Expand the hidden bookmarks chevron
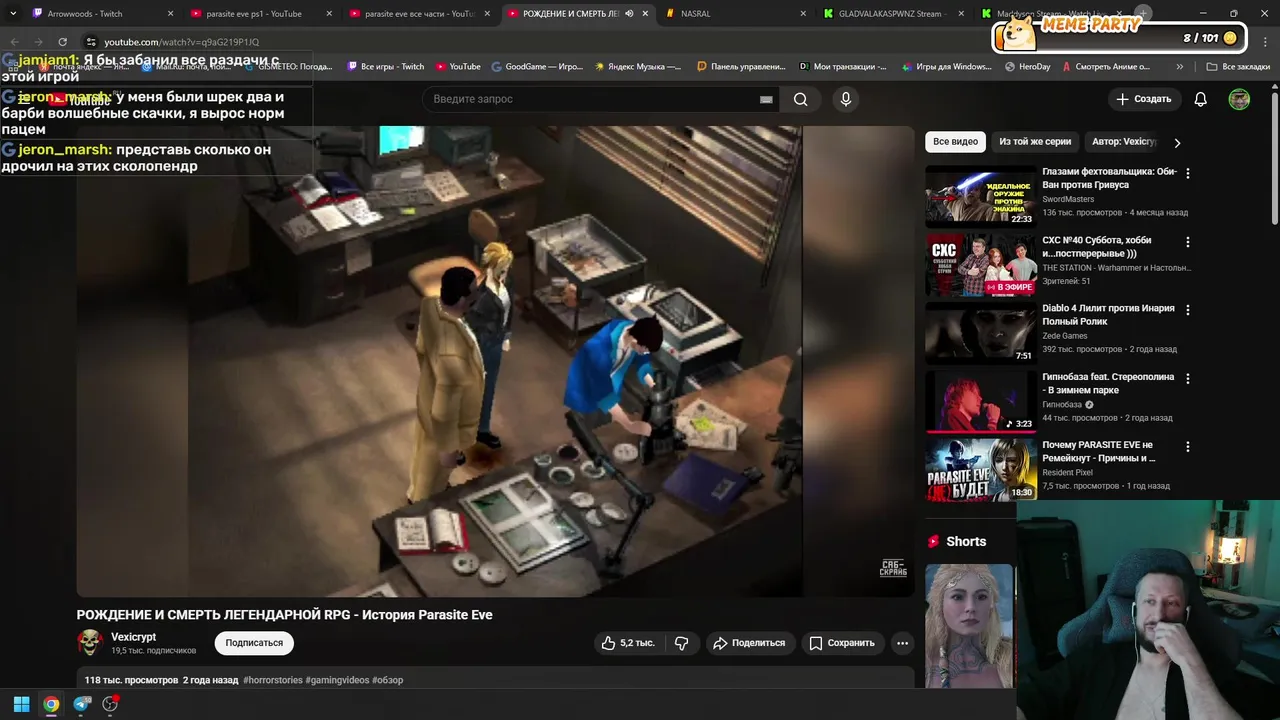1280x720 pixels. coord(1180,67)
